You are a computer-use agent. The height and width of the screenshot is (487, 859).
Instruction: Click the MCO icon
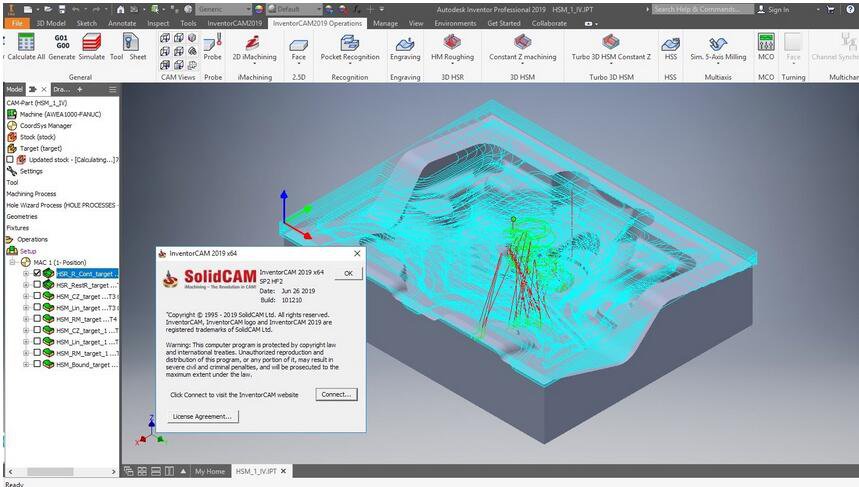tap(766, 42)
